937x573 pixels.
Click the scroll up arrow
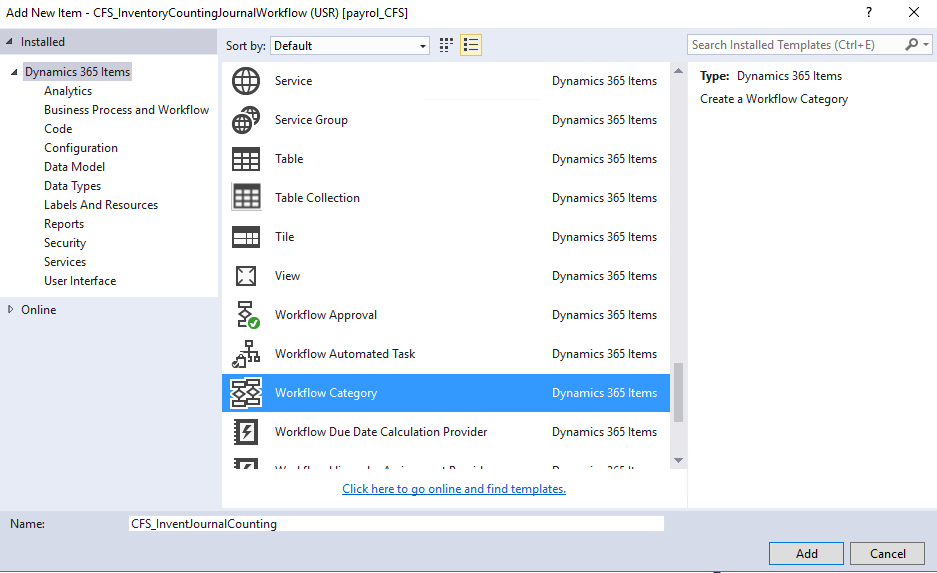pos(678,71)
